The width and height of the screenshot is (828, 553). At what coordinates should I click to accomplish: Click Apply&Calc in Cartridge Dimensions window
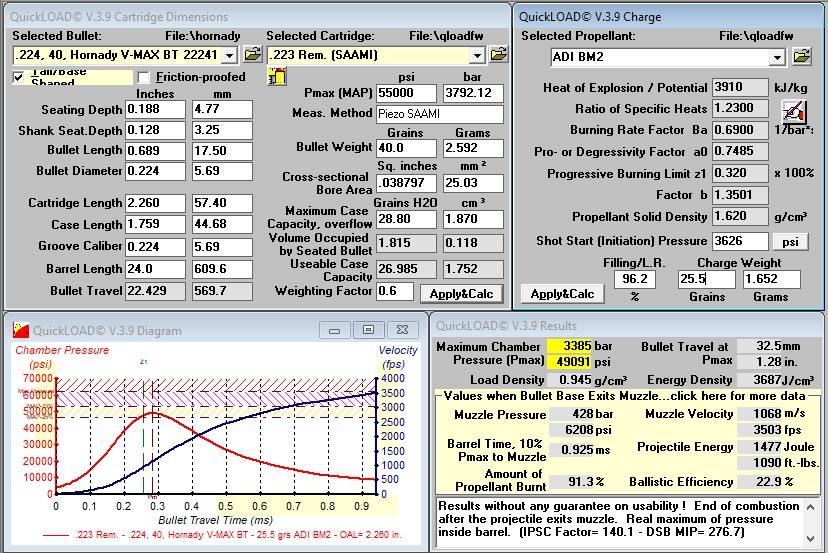tap(462, 294)
